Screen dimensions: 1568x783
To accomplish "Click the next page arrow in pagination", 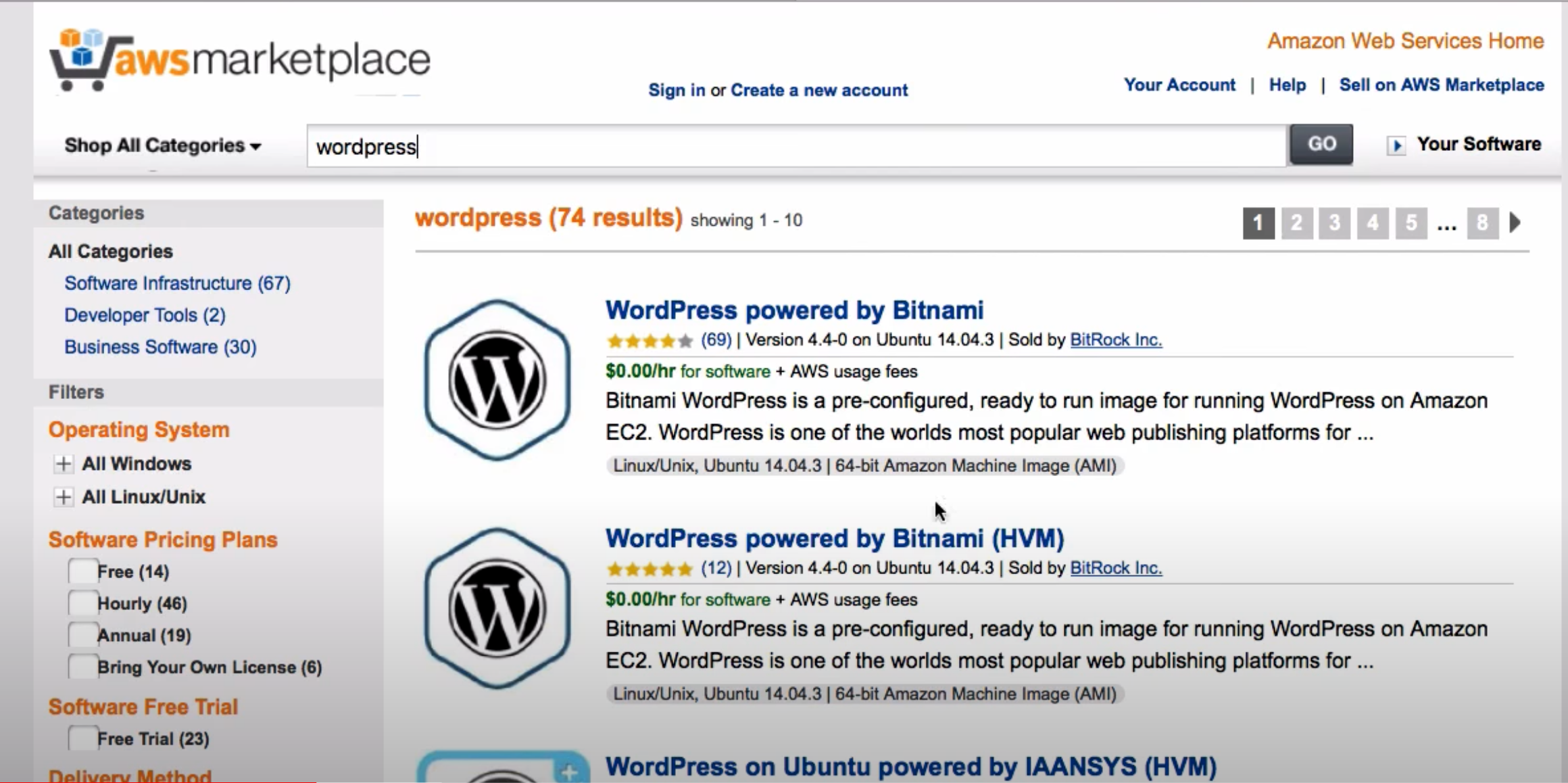I will pos(1516,222).
